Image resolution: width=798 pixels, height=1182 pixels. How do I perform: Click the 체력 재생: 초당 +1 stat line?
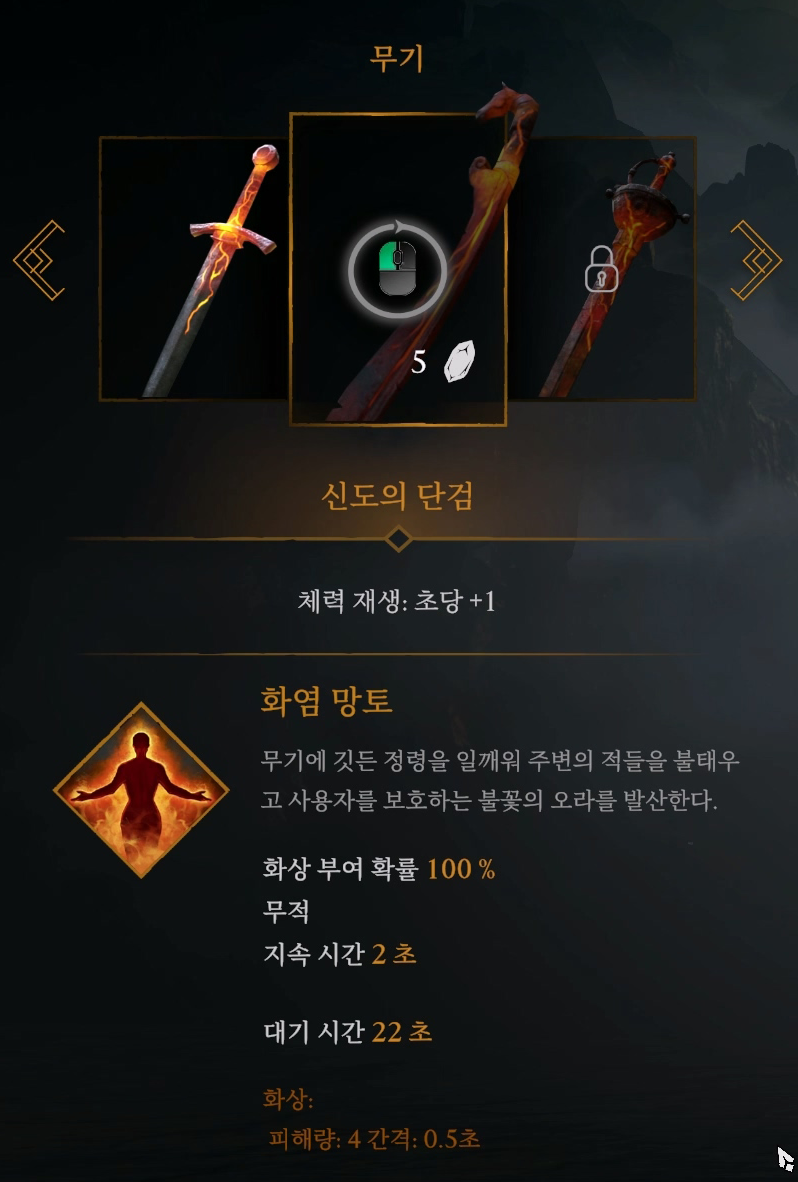397,602
